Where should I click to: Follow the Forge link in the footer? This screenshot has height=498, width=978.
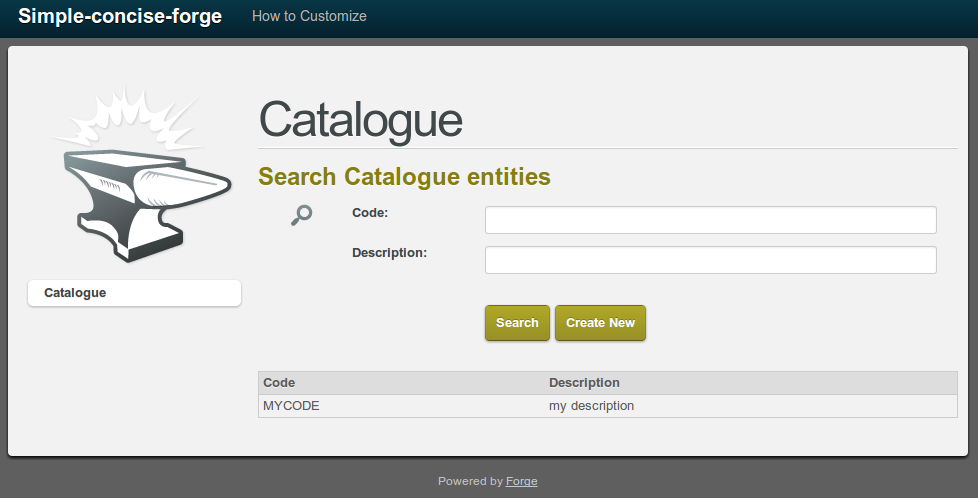tap(521, 481)
